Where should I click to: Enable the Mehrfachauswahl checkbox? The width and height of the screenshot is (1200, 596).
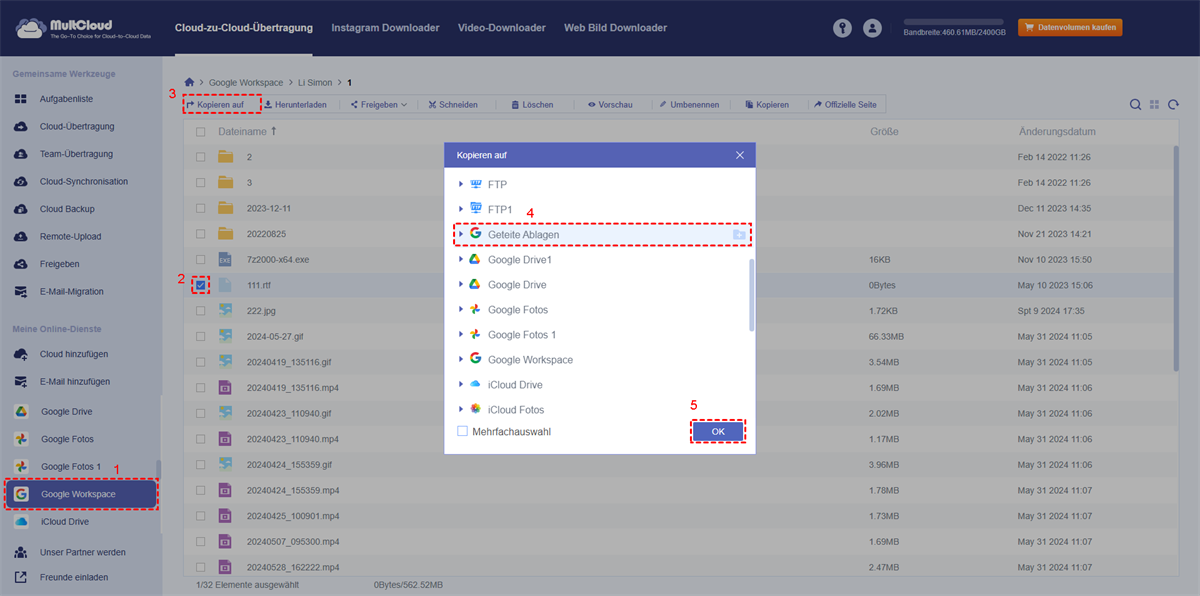tap(462, 432)
